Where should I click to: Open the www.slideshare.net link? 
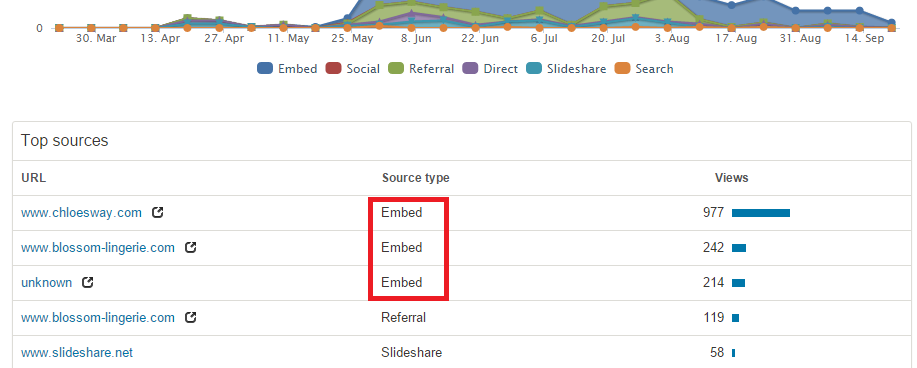(x=77, y=353)
